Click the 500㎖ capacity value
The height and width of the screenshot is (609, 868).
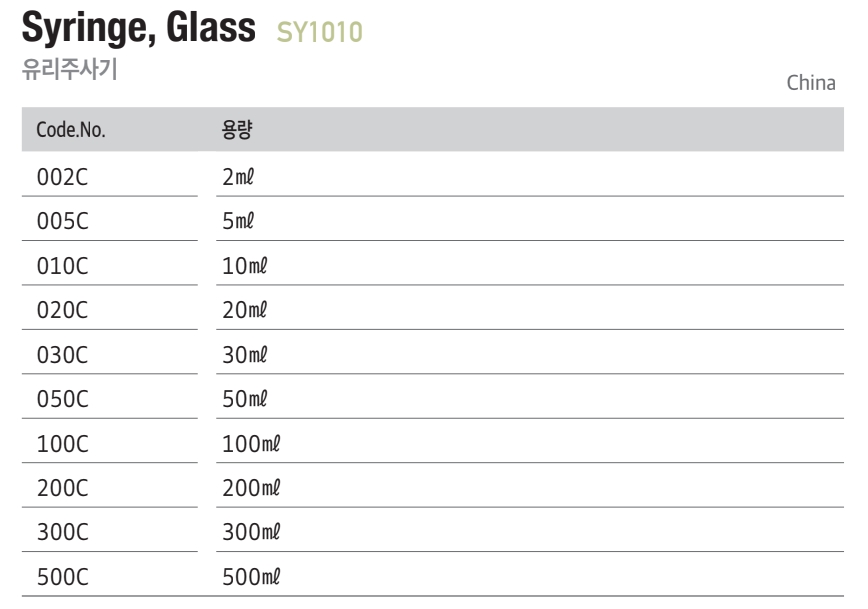coord(251,577)
